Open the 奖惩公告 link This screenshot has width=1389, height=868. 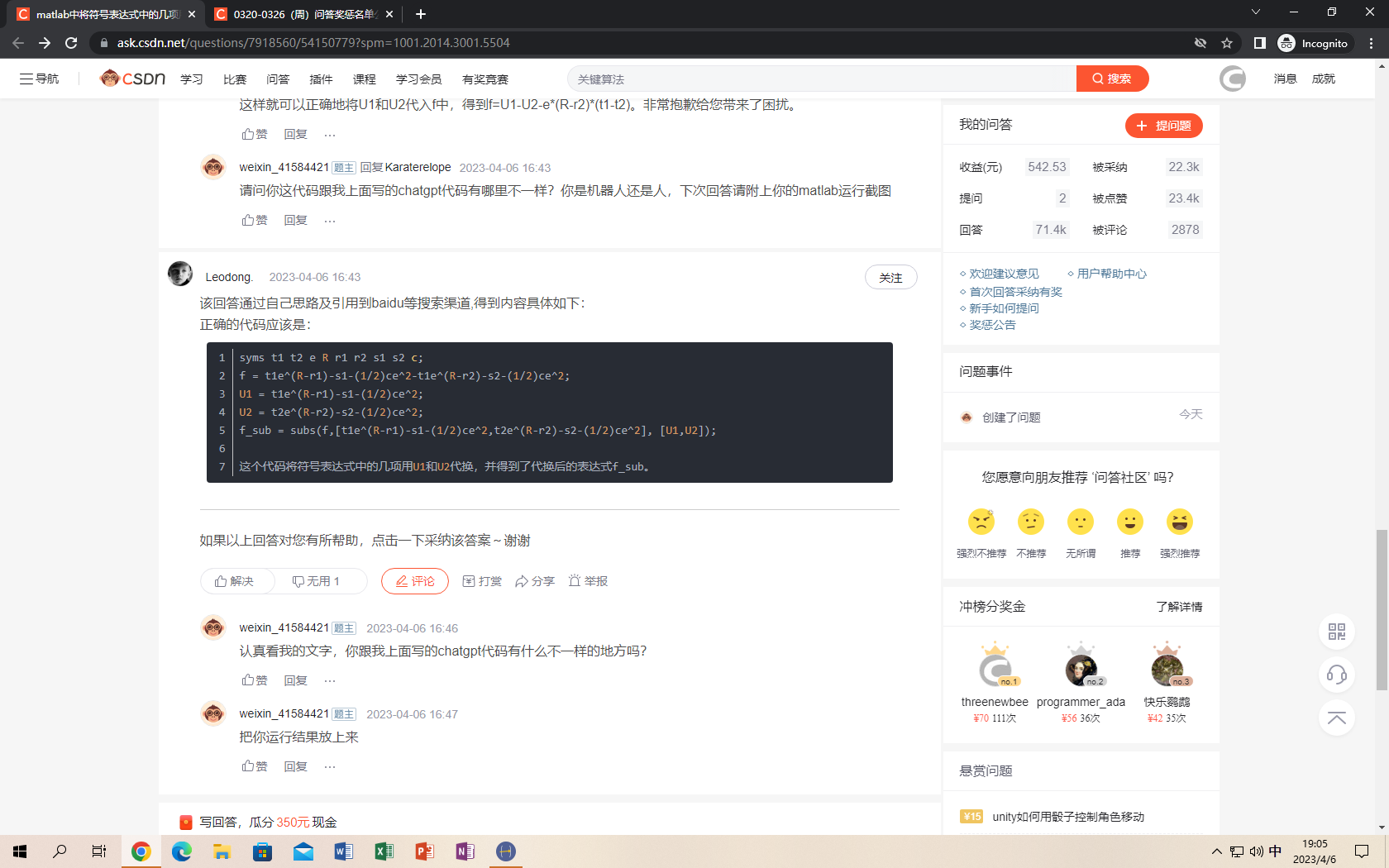coord(992,325)
